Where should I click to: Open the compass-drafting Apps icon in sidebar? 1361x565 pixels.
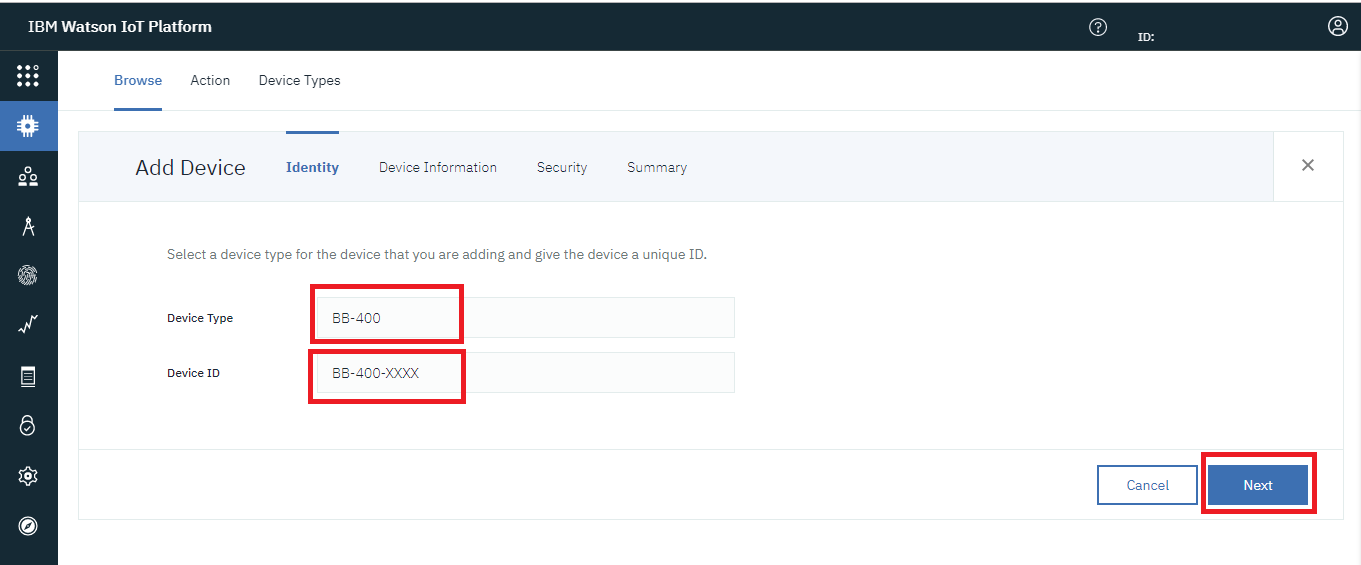28,227
